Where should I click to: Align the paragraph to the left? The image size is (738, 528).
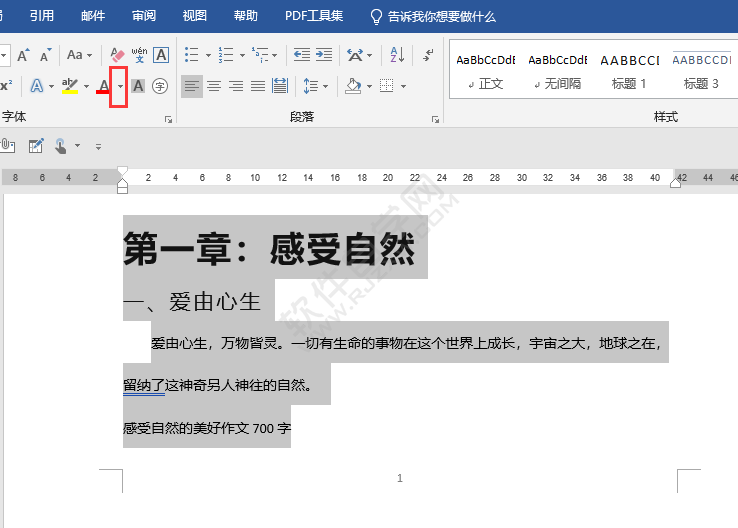point(192,86)
